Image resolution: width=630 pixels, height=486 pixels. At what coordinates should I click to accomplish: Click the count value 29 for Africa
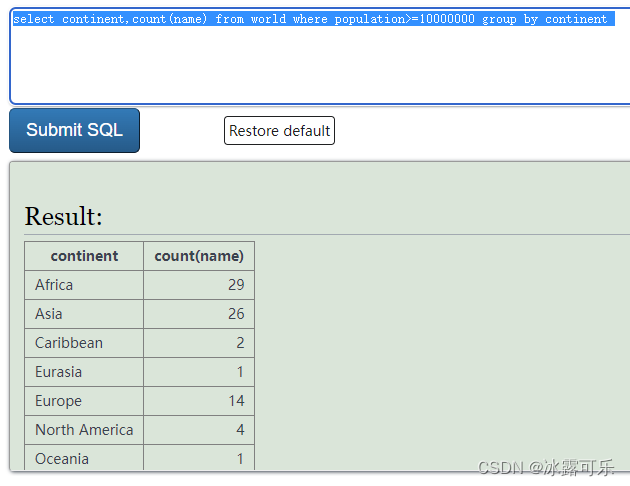pyautogui.click(x=199, y=285)
